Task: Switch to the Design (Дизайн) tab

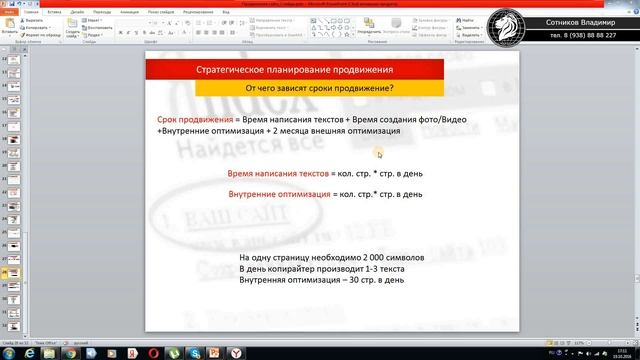Action: [x=77, y=12]
